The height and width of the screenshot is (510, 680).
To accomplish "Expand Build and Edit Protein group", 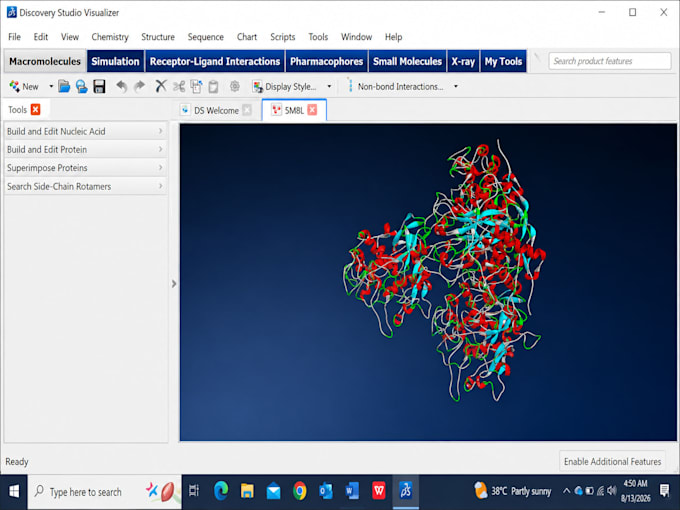I will (85, 150).
